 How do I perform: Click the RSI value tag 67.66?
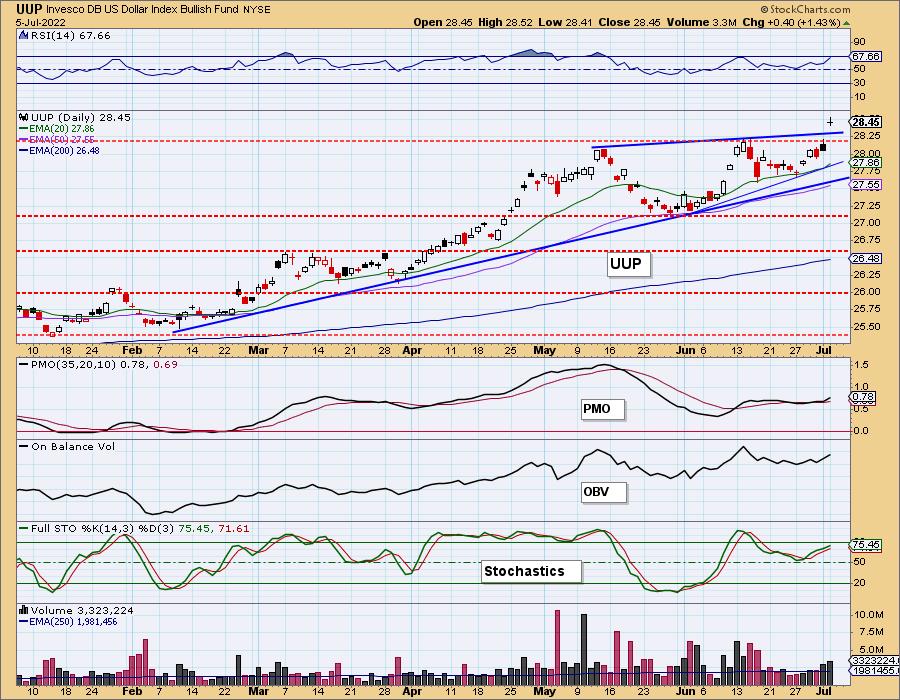(866, 56)
